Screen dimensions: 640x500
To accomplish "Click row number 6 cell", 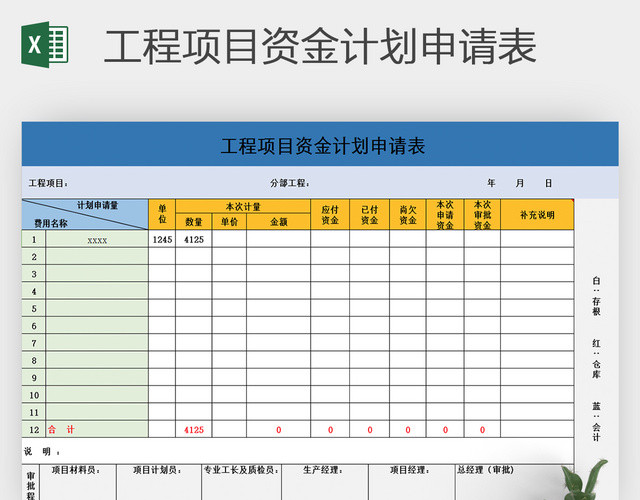I will pos(34,326).
